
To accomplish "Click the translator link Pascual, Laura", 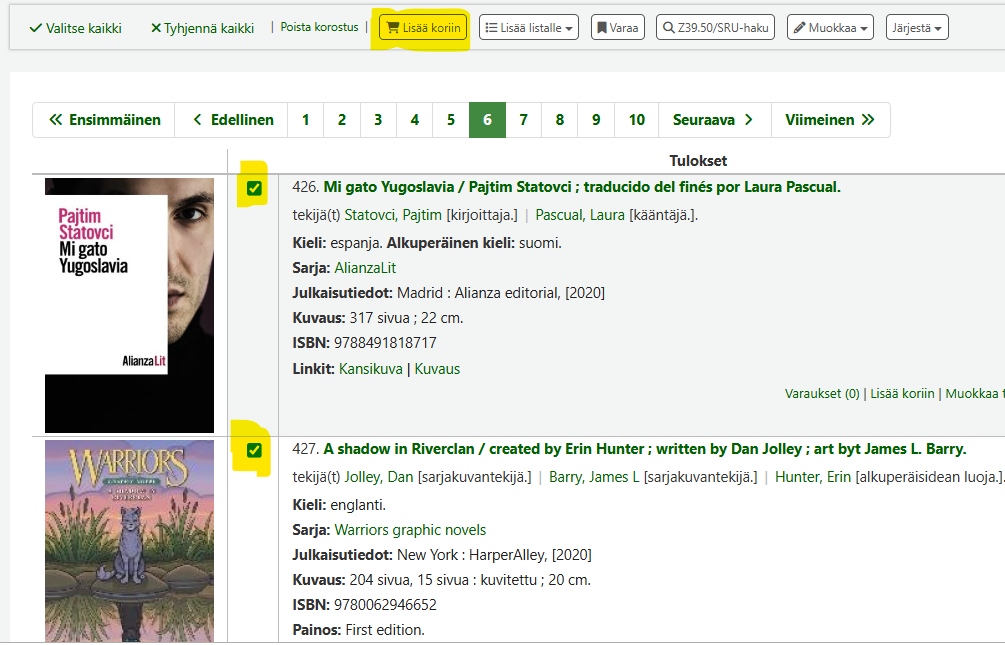I will pyautogui.click(x=580, y=215).
